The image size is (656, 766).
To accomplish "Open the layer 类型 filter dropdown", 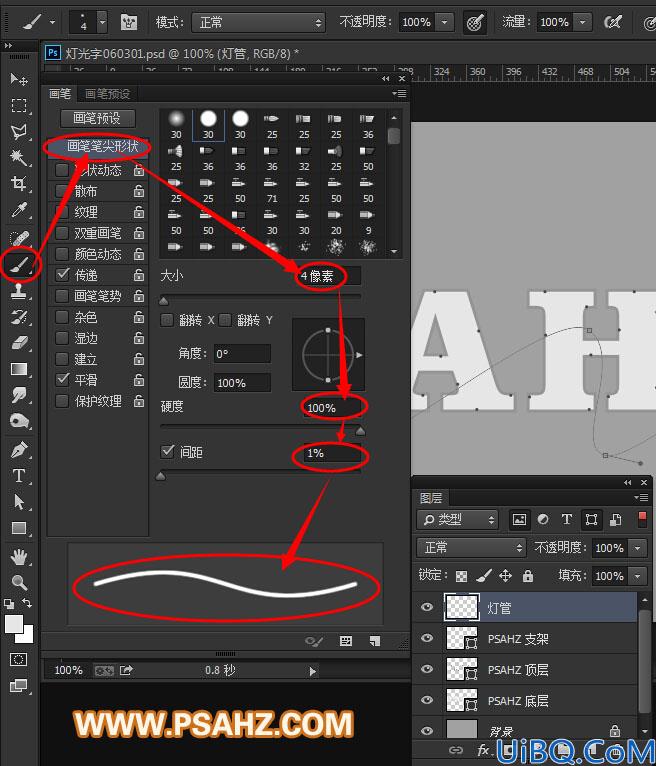I will (x=458, y=520).
